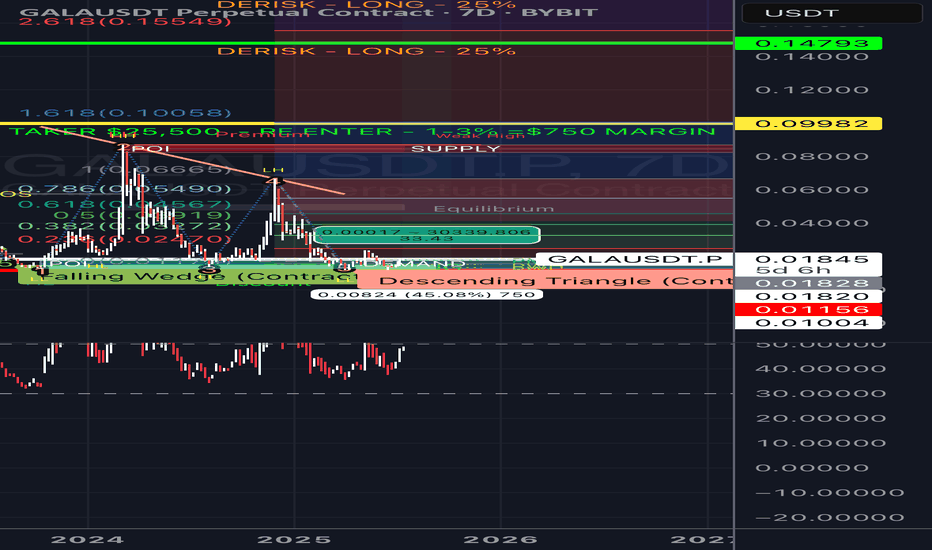Click the GALAUSDT.P symbol price tag
Image resolution: width=932 pixels, height=550 pixels.
pyautogui.click(x=635, y=259)
